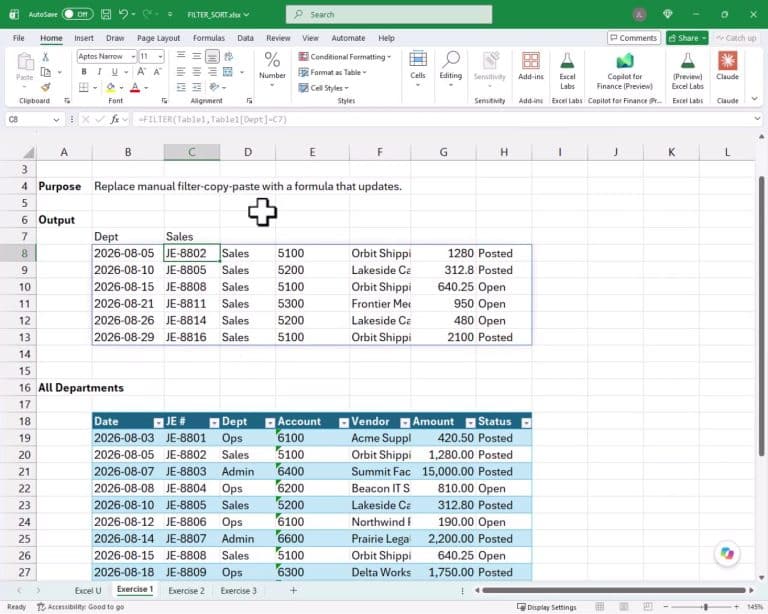Image resolution: width=768 pixels, height=614 pixels.
Task: Decrease font size with smaller A icon
Action: coord(158,72)
